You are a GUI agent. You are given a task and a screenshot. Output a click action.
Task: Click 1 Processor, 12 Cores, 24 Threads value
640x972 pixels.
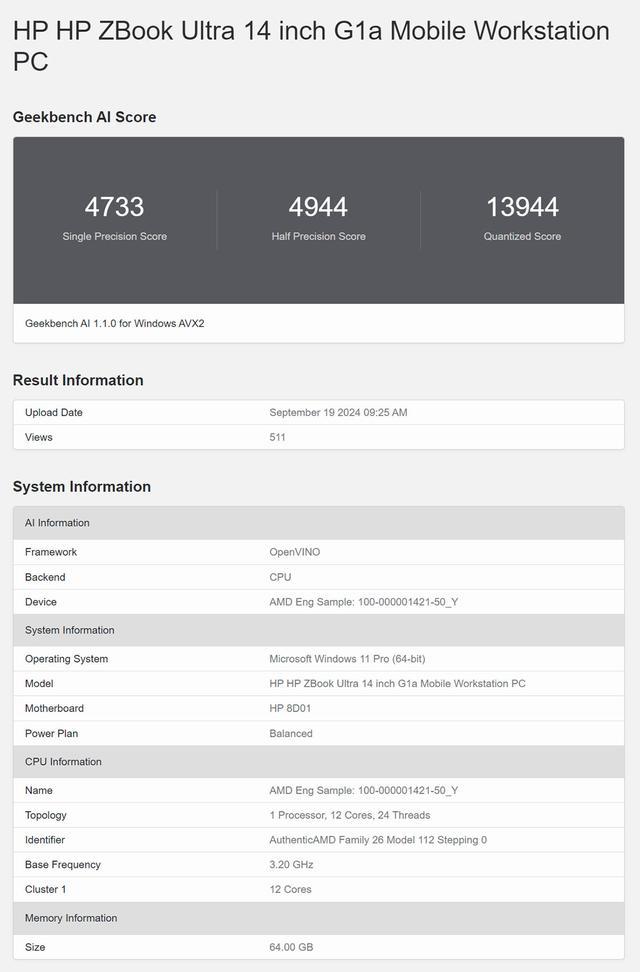click(350, 815)
